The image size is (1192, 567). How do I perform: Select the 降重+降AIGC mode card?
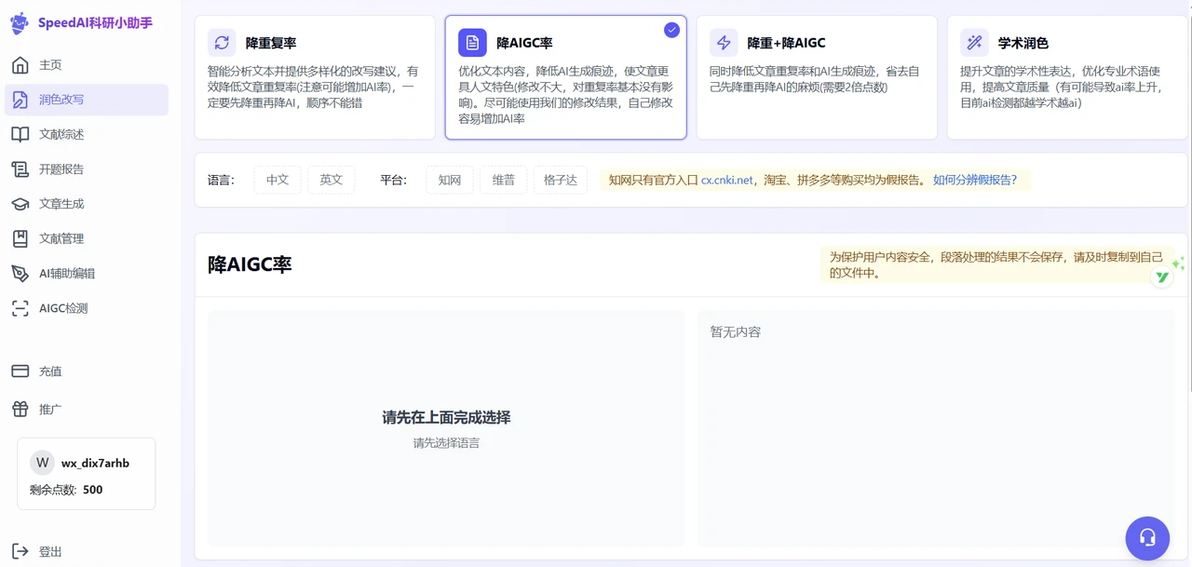click(816, 78)
